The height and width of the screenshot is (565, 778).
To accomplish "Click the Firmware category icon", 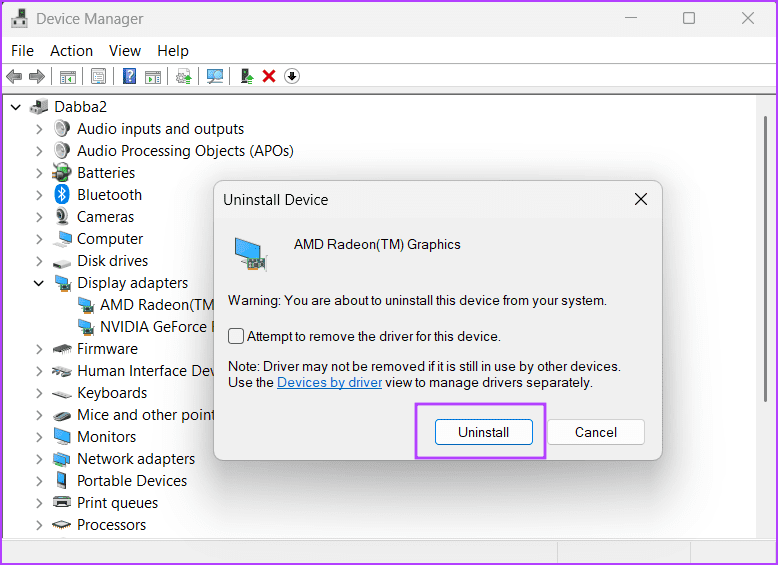I will [62, 349].
